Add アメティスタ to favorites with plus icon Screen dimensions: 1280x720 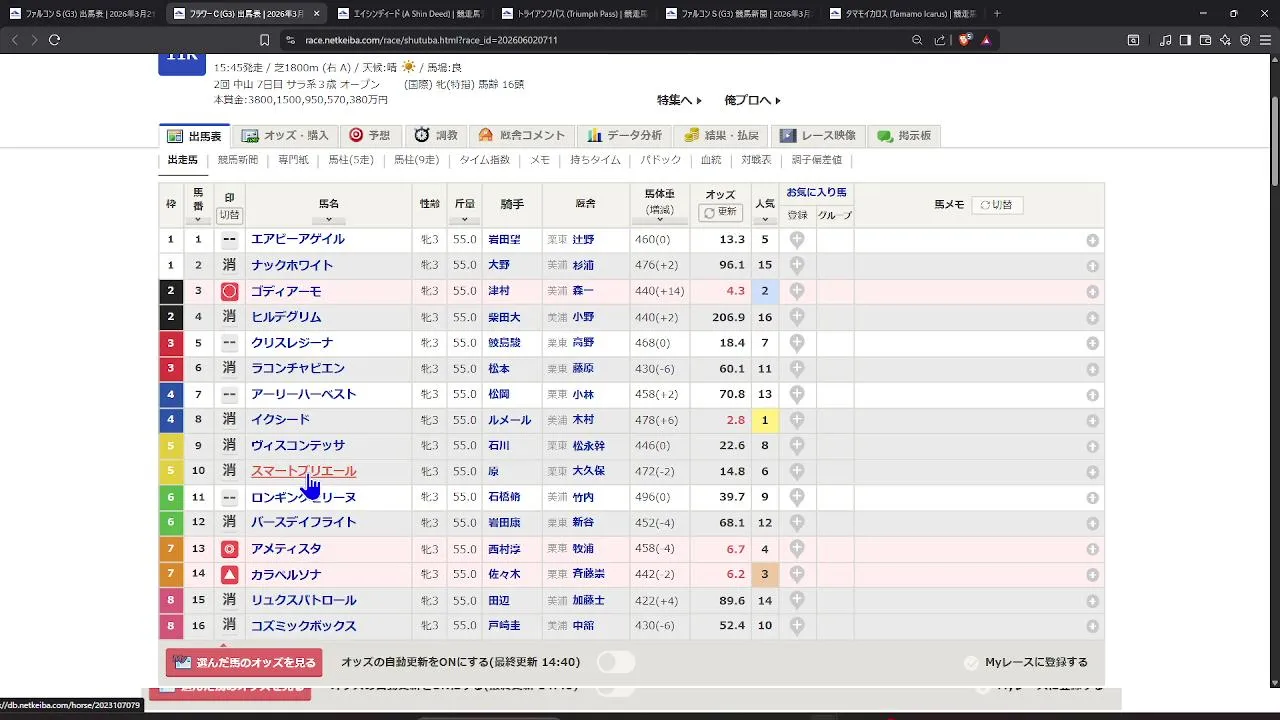tap(797, 548)
